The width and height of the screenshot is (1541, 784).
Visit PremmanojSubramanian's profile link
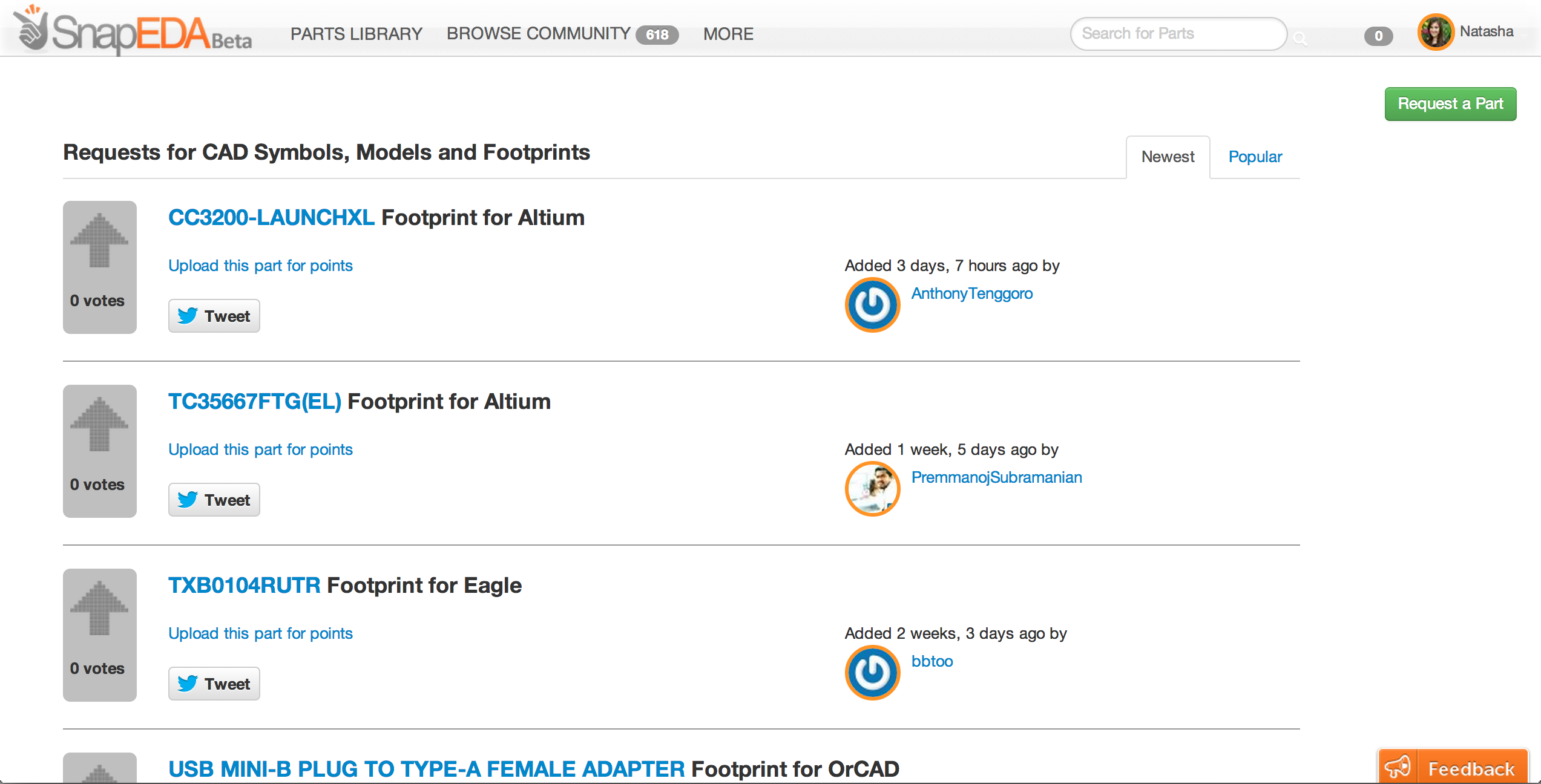click(996, 477)
